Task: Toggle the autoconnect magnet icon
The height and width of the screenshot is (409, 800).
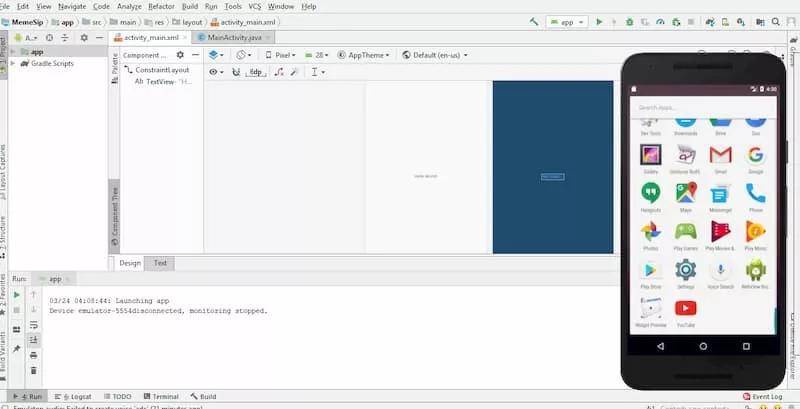Action: [236, 72]
